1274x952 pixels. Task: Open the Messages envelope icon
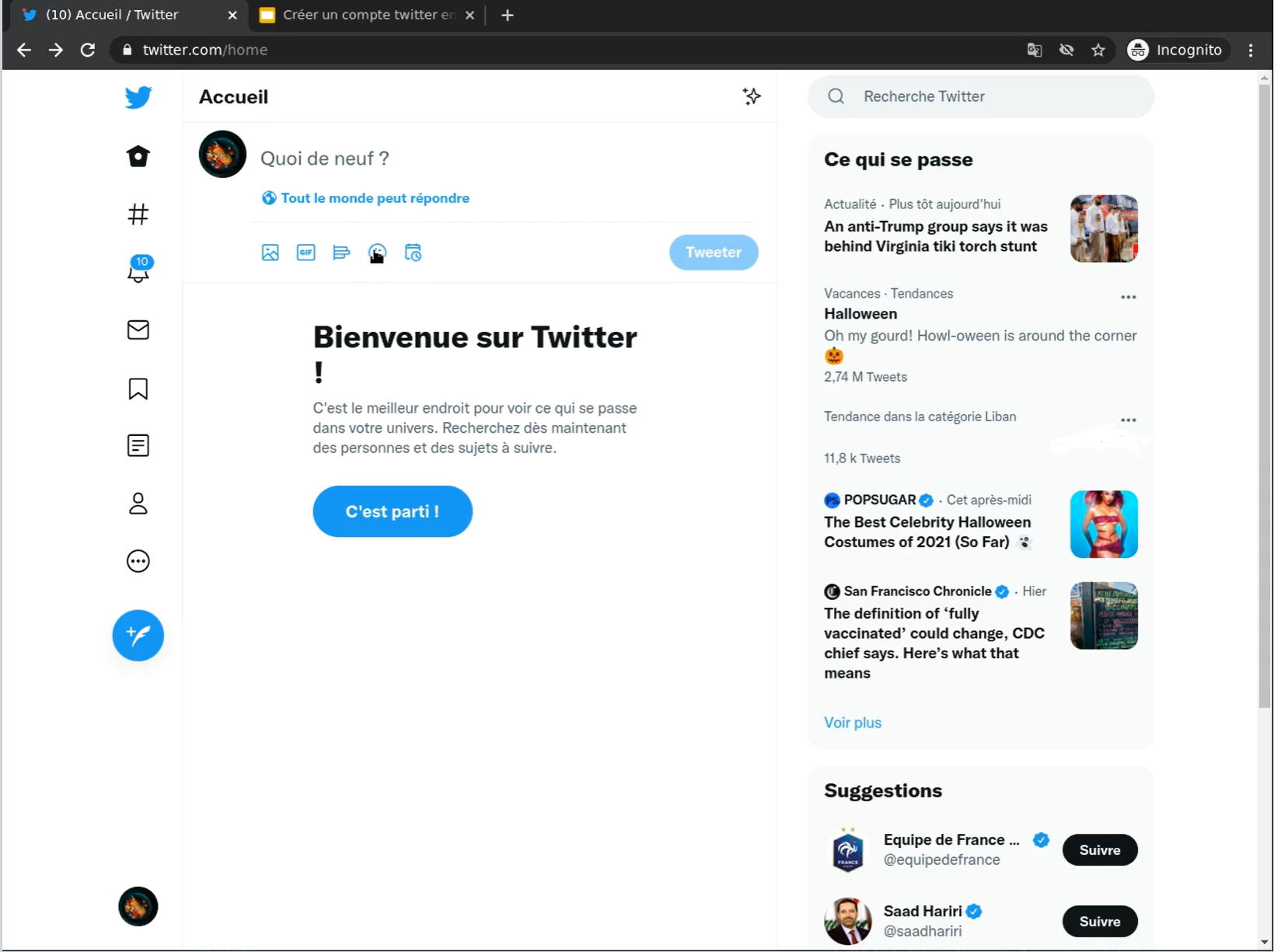(x=138, y=330)
